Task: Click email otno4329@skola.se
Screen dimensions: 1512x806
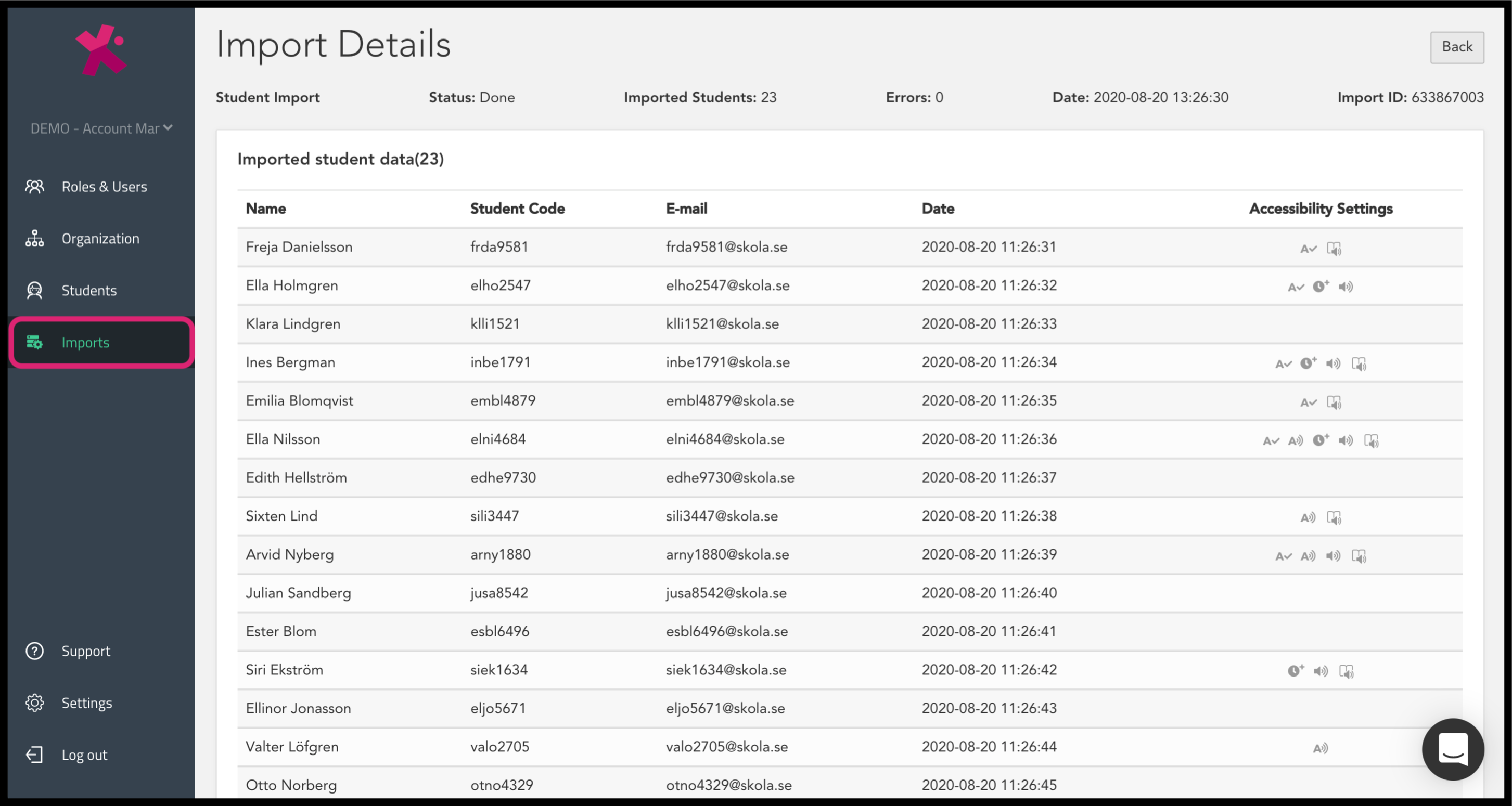Action: 728,785
